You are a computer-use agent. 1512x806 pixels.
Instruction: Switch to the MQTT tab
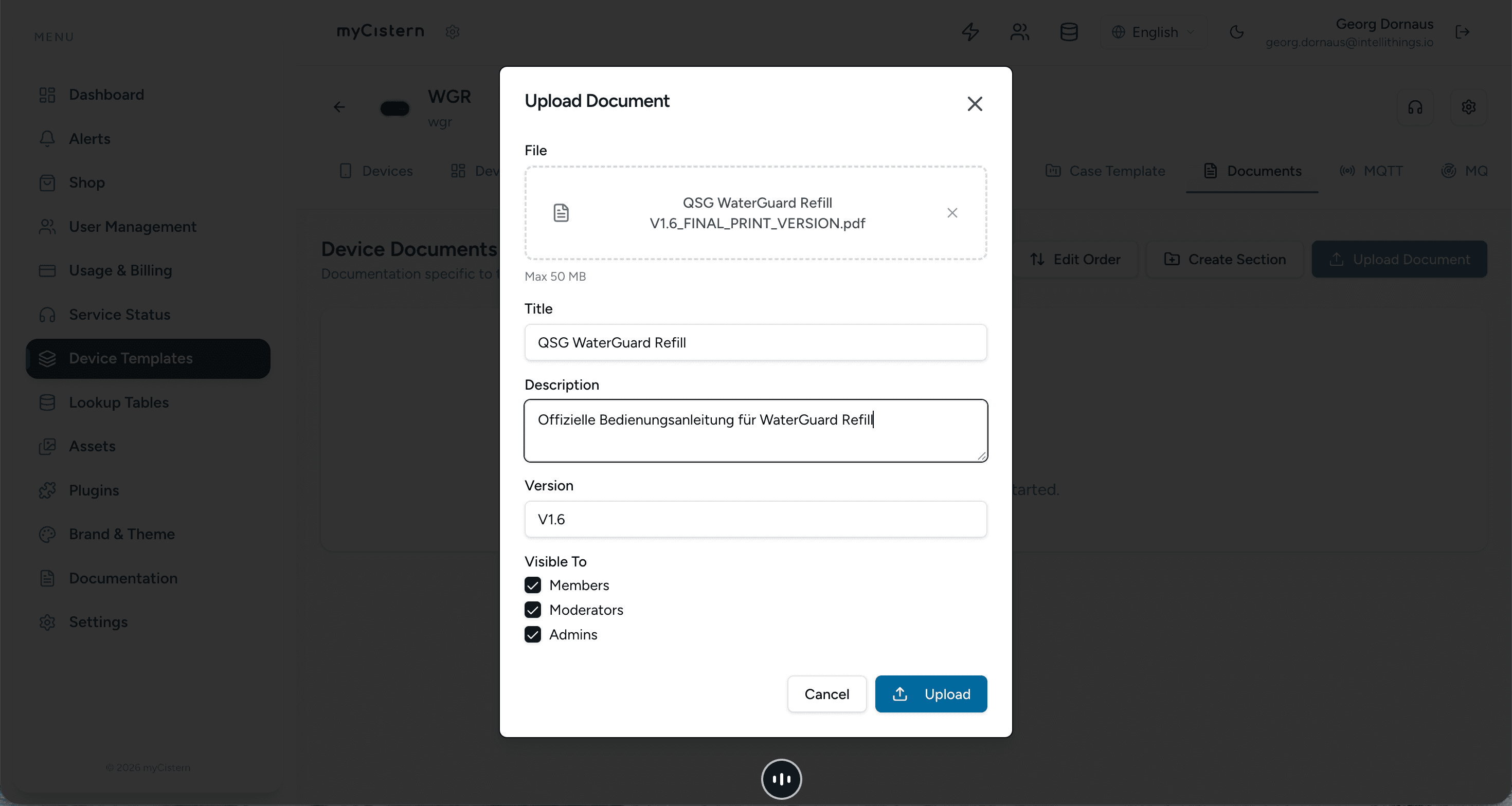pos(1371,171)
